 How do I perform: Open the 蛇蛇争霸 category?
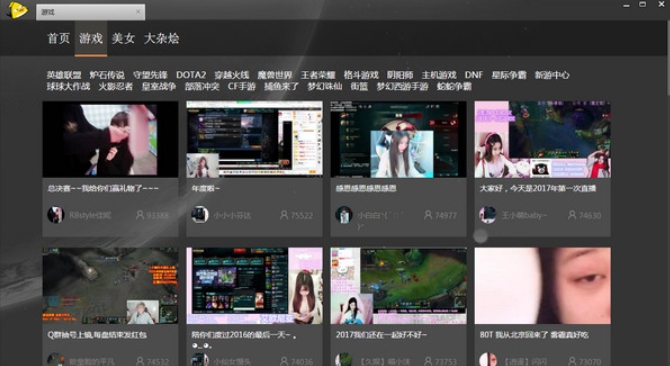point(454,86)
